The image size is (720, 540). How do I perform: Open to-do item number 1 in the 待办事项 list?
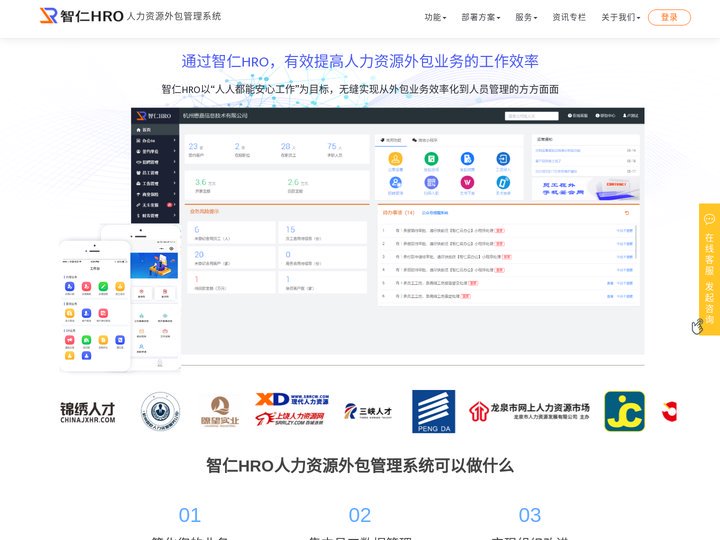click(x=507, y=231)
